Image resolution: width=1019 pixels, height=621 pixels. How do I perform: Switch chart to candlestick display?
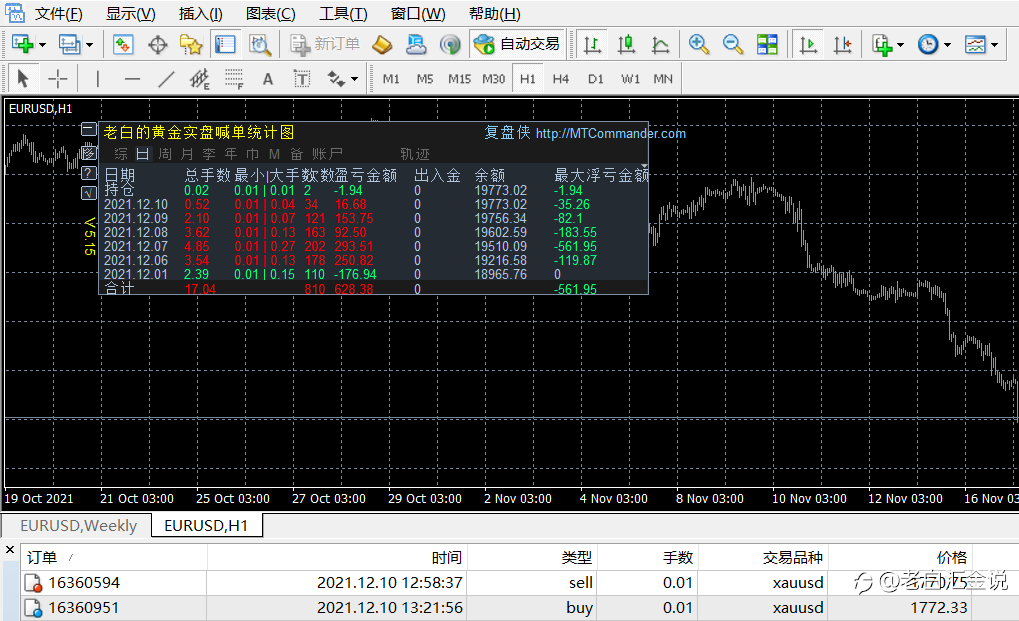[x=627, y=44]
